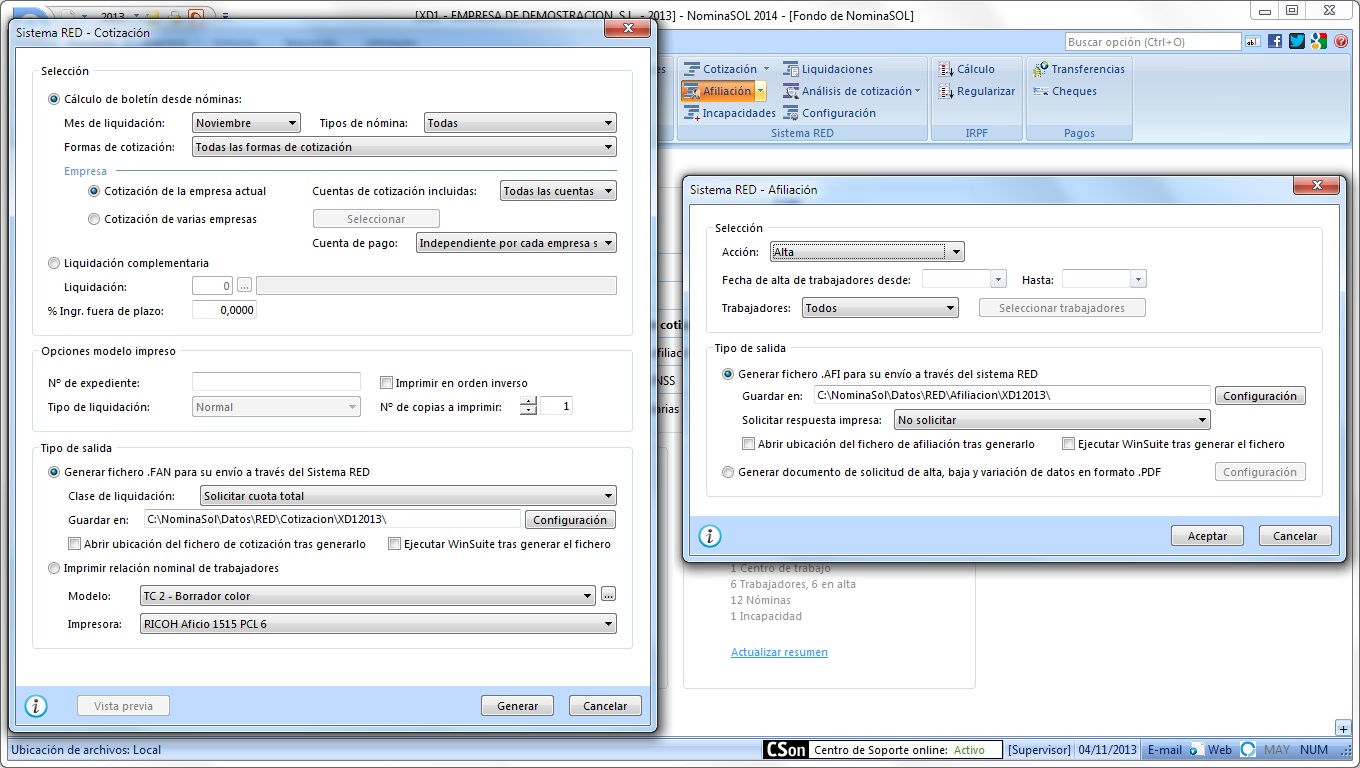Select Cálculo de boletín desde nóminas option
This screenshot has height=768, width=1360.
click(54, 99)
